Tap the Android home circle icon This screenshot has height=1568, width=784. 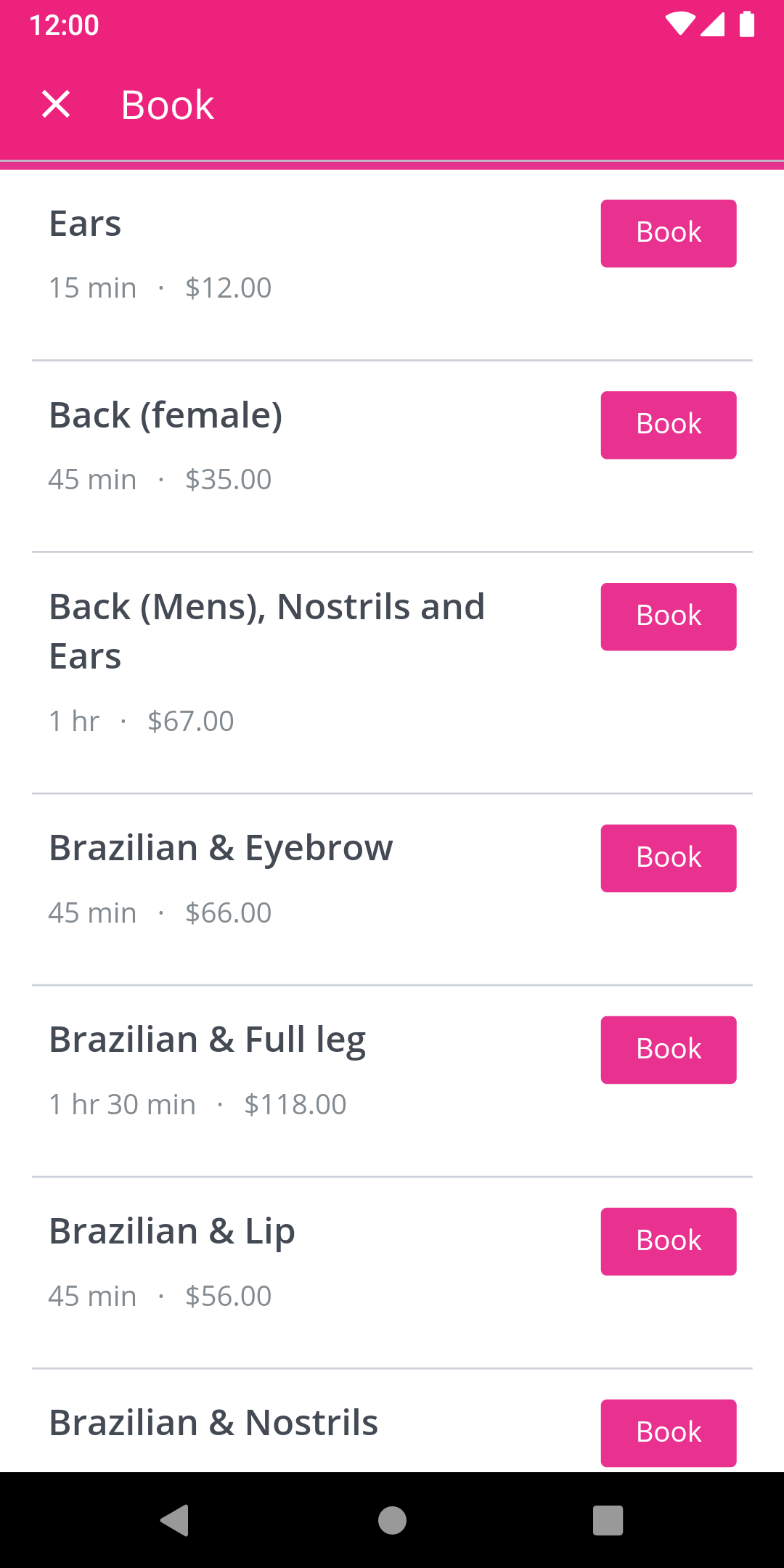pyautogui.click(x=392, y=1520)
